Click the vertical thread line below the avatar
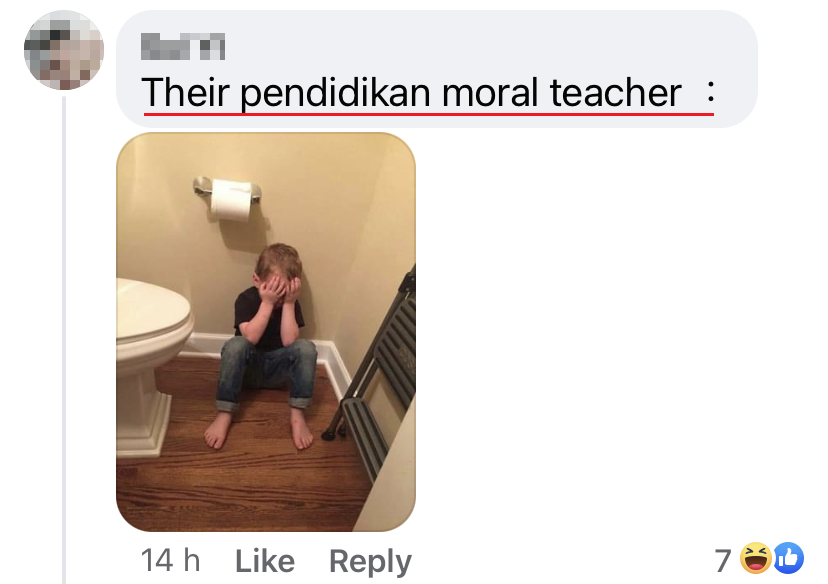This screenshot has height=584, width=828. [x=64, y=340]
